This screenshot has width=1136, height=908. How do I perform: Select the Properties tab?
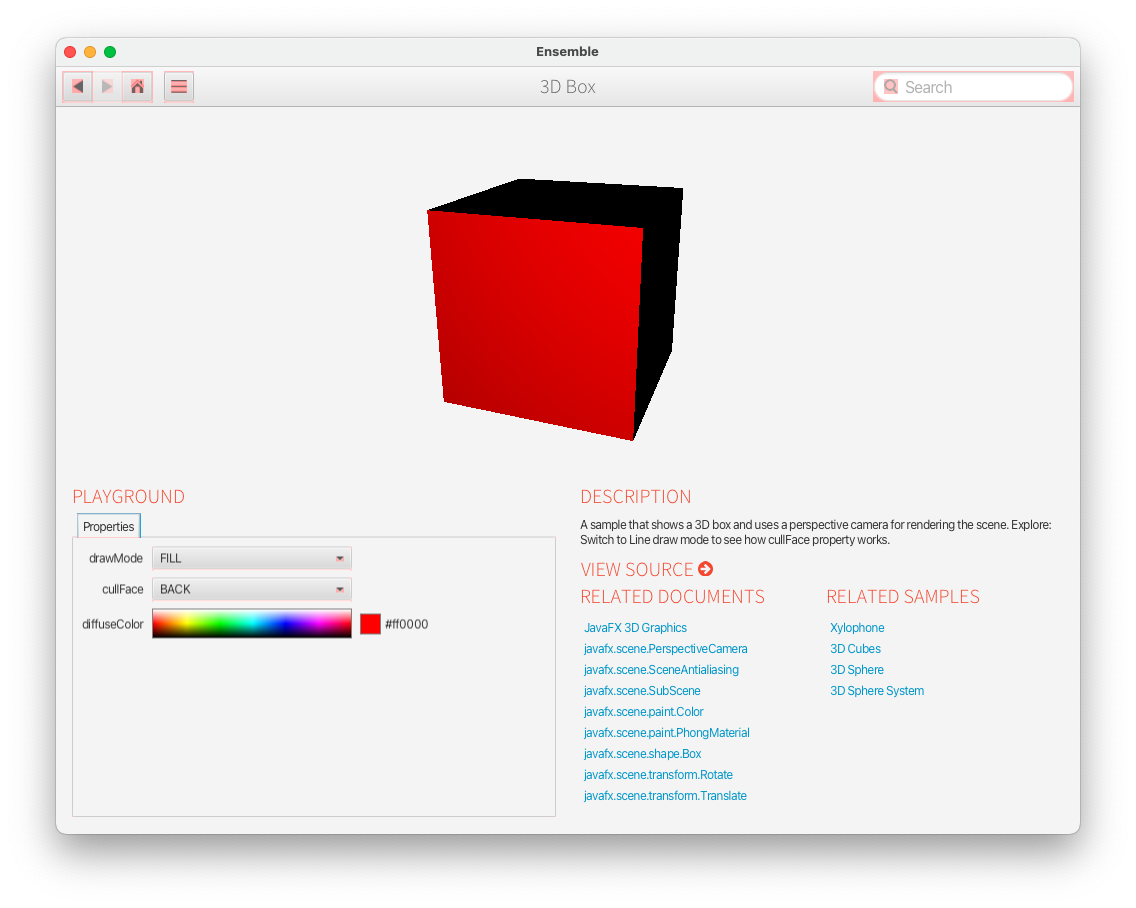[x=109, y=526]
